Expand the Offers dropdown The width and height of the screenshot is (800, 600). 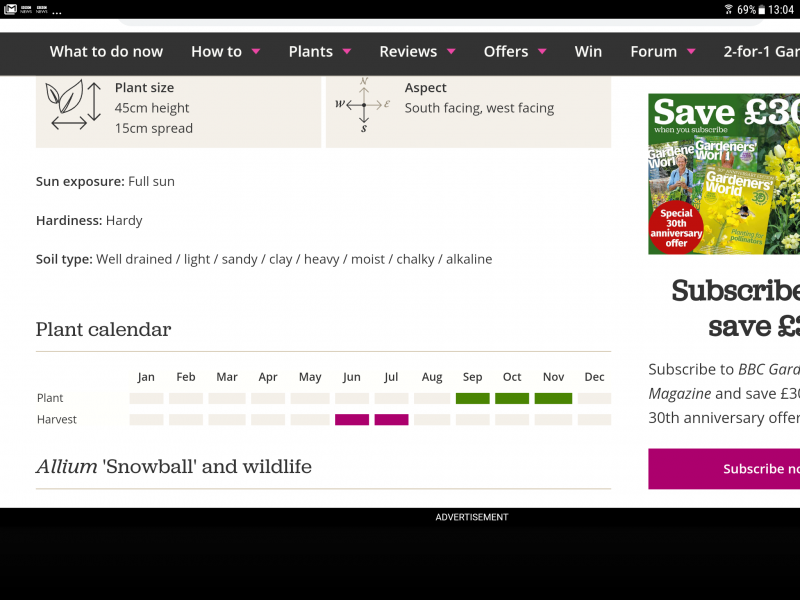514,51
